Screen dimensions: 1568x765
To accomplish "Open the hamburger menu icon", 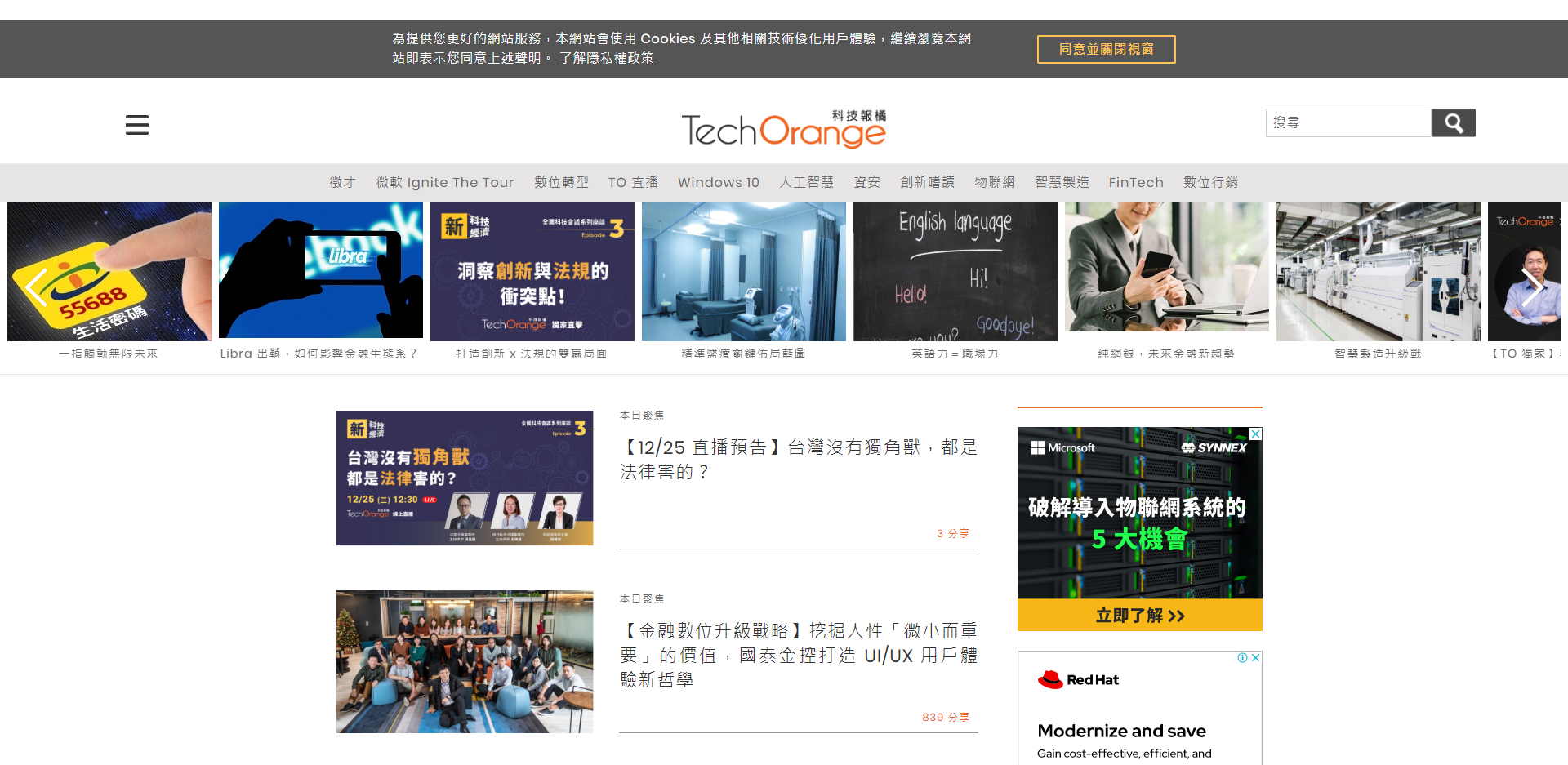I will [x=136, y=125].
